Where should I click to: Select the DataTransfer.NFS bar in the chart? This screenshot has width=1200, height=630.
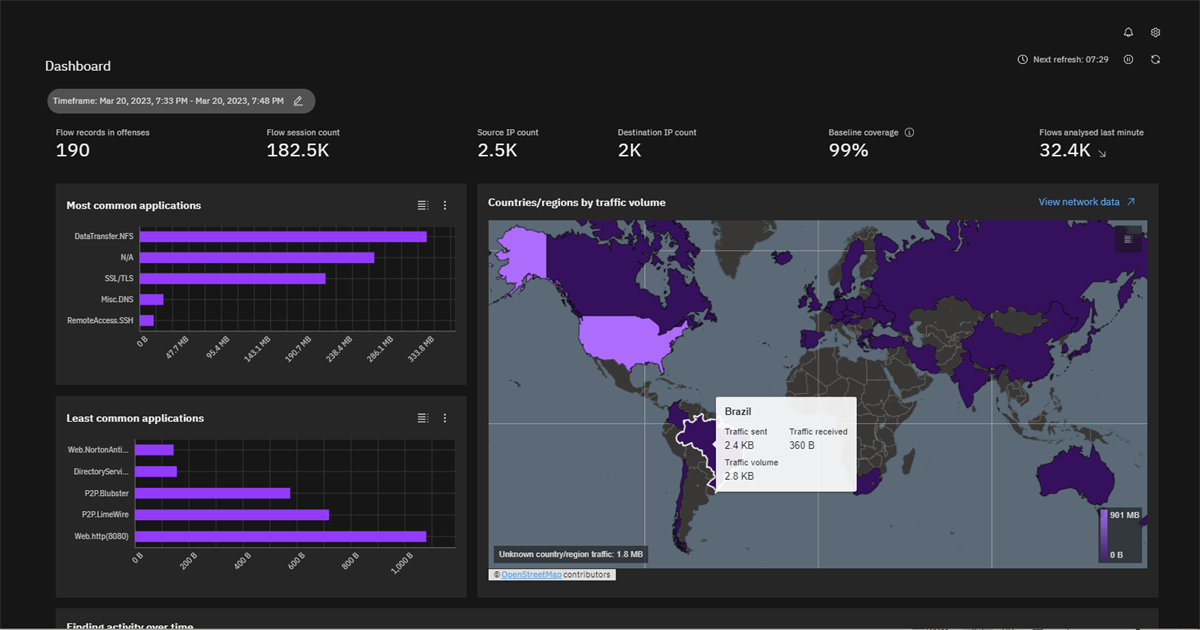click(x=283, y=236)
